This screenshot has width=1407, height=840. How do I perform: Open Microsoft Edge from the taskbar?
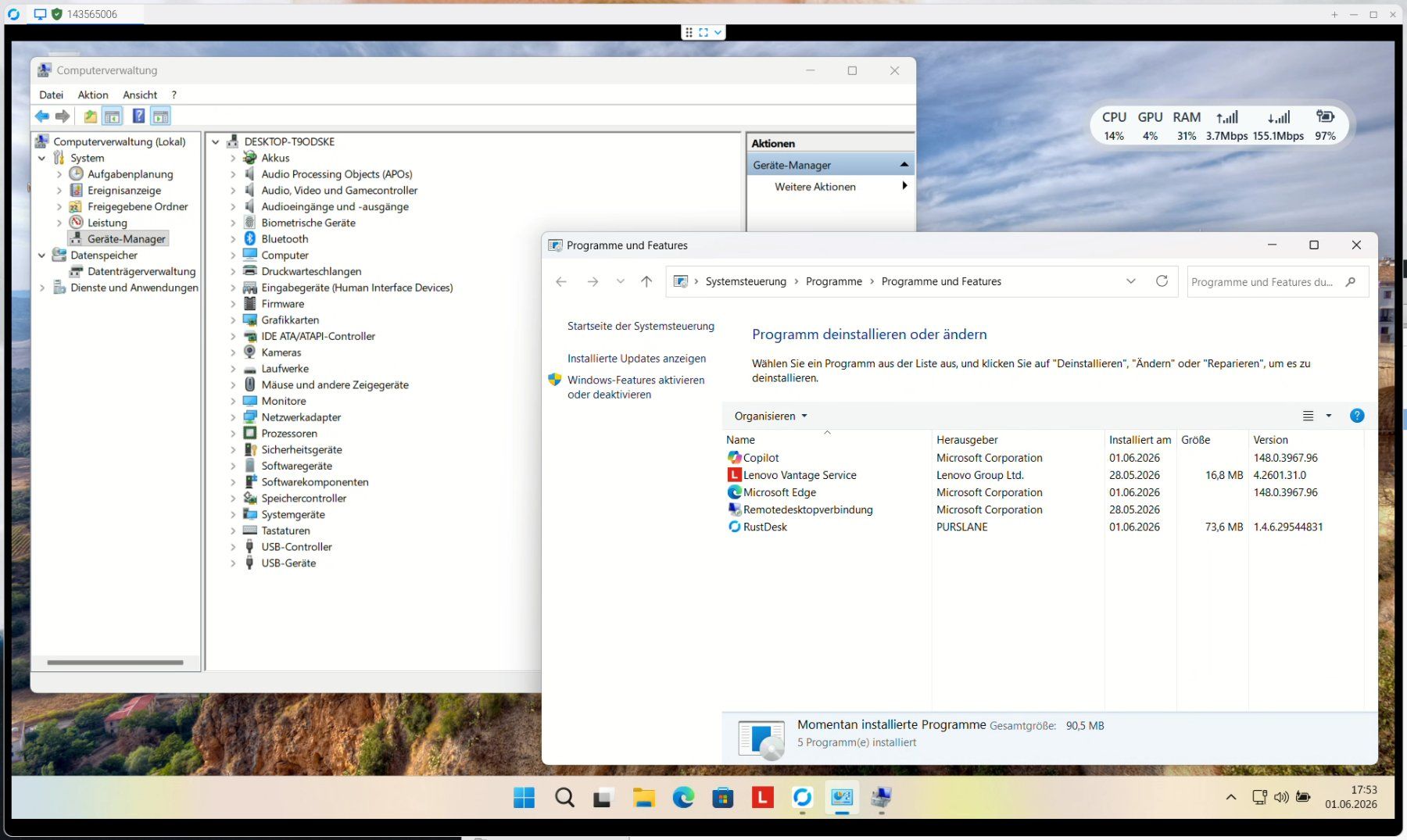coord(684,798)
